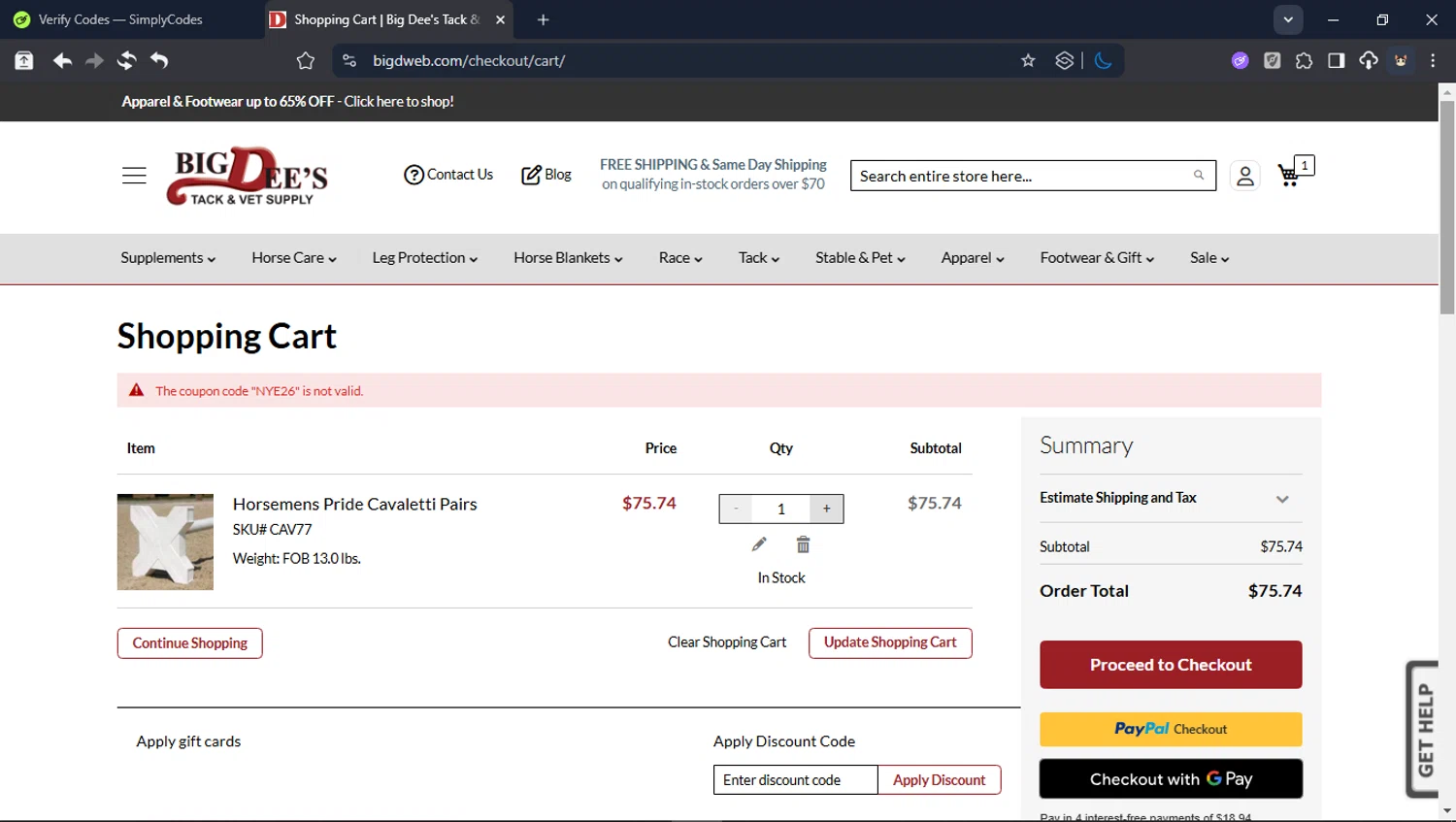Decrease quantity with the minus button
Screen dimensions: 1456x822
pyautogui.click(x=736, y=509)
